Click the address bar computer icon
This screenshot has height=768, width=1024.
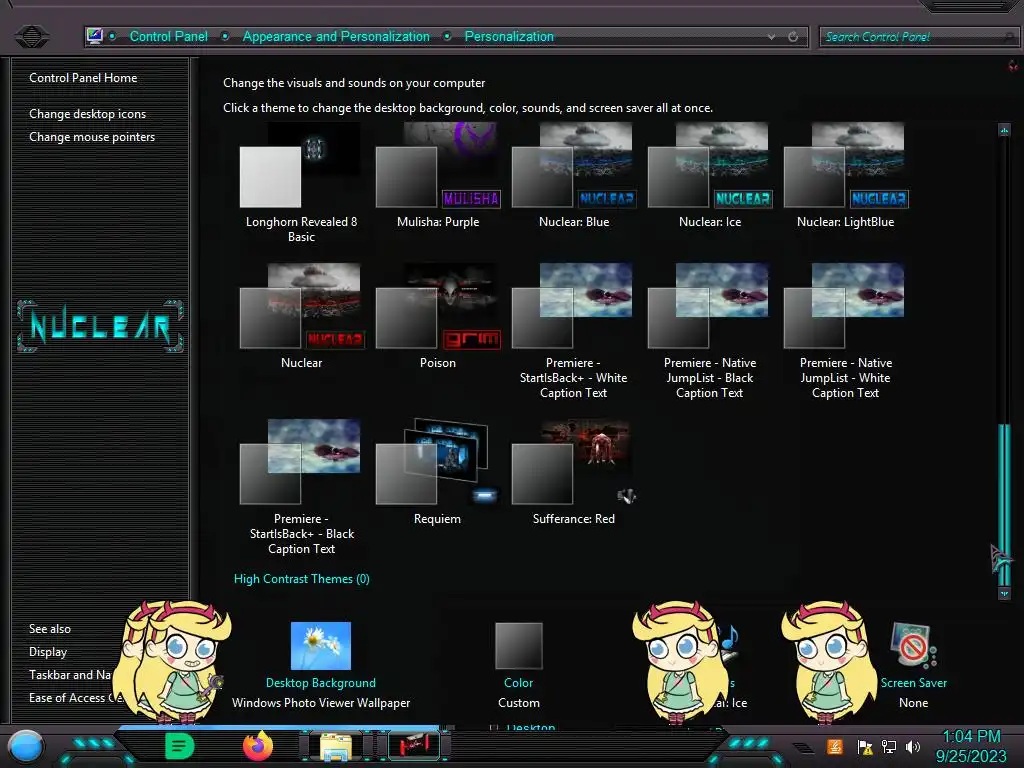coord(95,36)
